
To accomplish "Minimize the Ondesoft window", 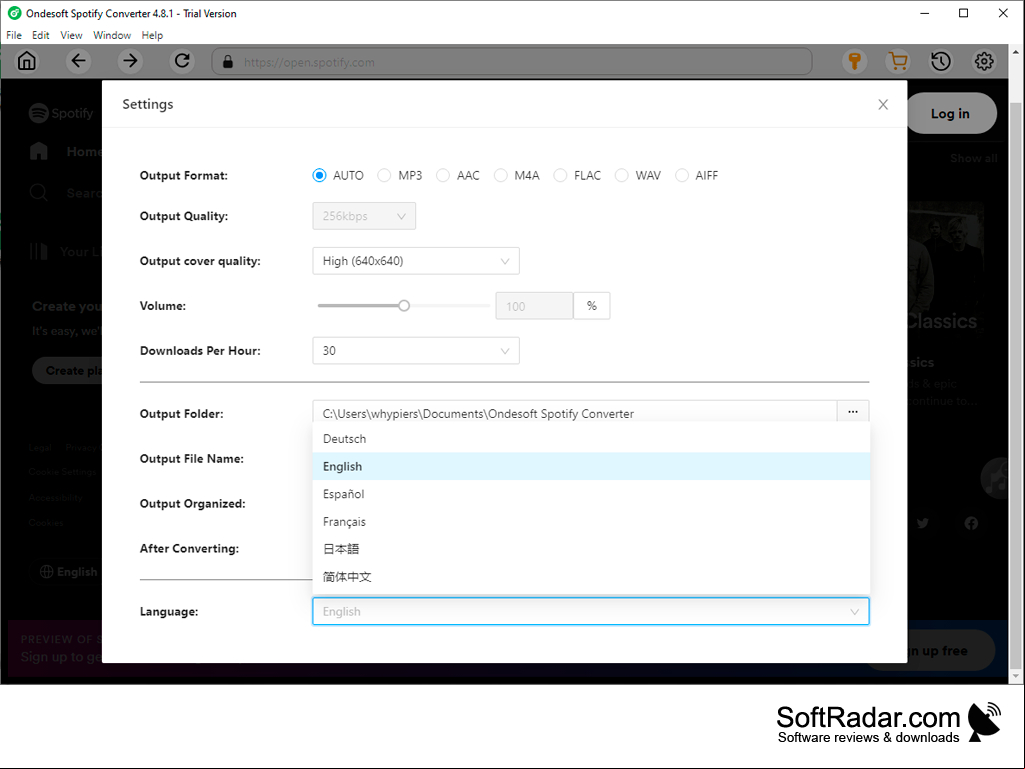I will [924, 13].
